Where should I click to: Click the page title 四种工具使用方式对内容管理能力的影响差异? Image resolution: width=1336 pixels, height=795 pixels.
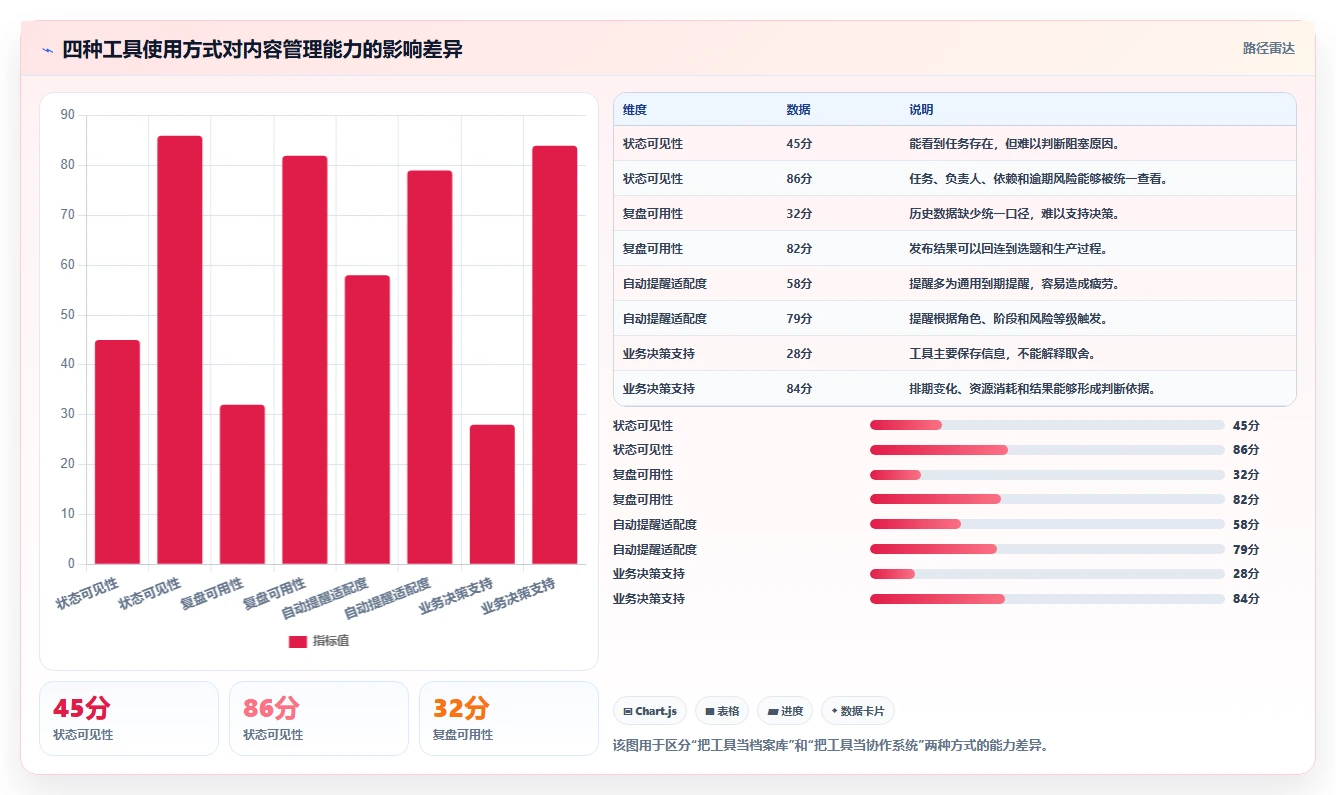tap(262, 50)
